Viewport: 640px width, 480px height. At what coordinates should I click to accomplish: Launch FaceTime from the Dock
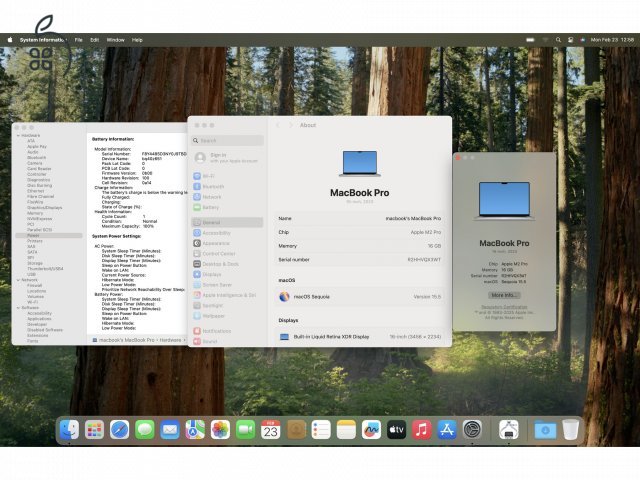click(245, 430)
